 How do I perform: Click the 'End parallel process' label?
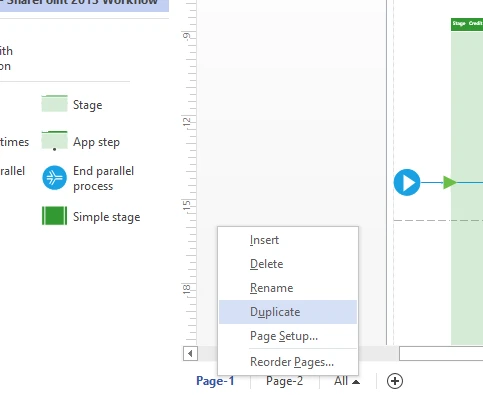(103, 178)
